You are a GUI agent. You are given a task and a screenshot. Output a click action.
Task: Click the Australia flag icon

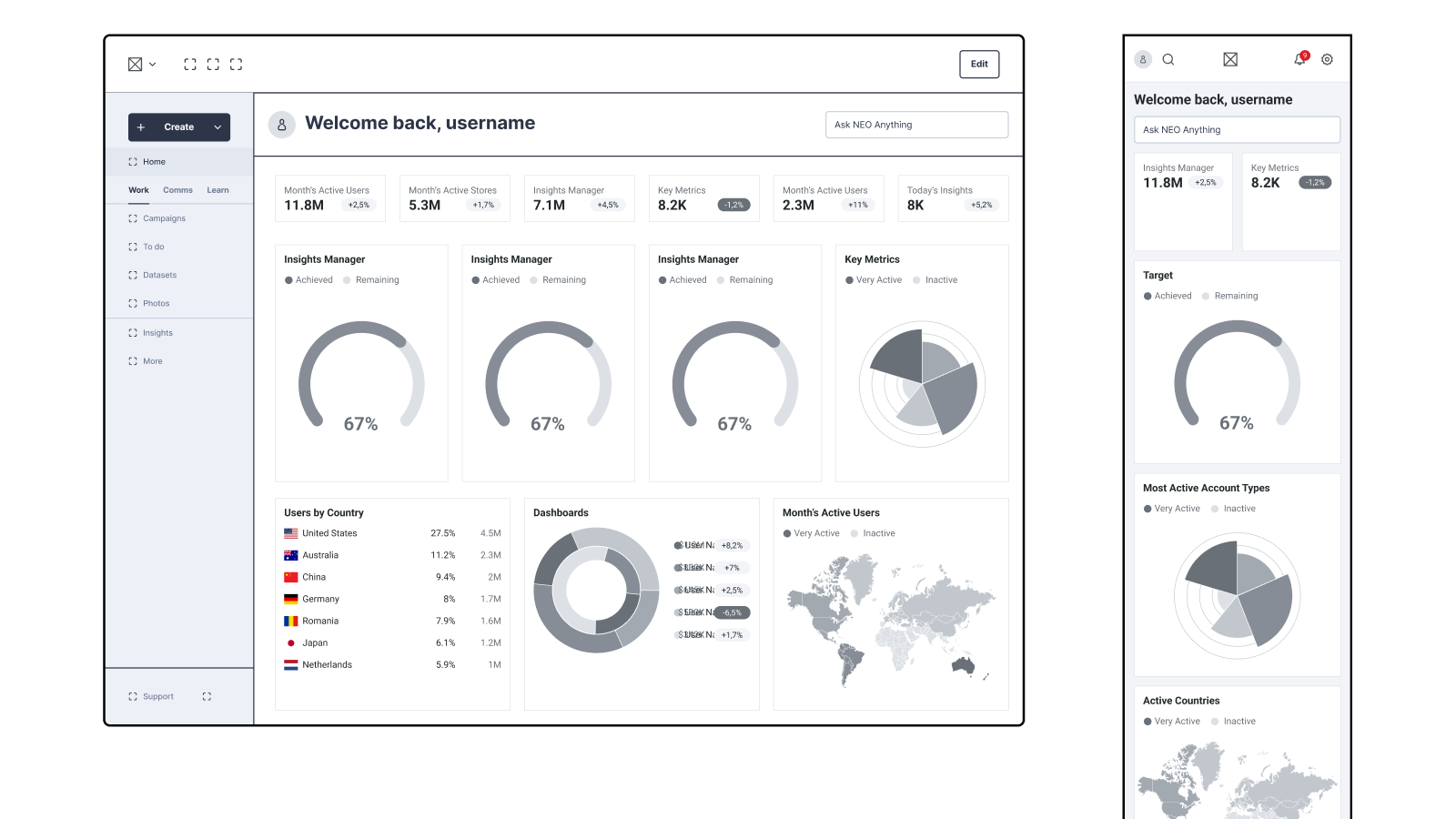291,555
